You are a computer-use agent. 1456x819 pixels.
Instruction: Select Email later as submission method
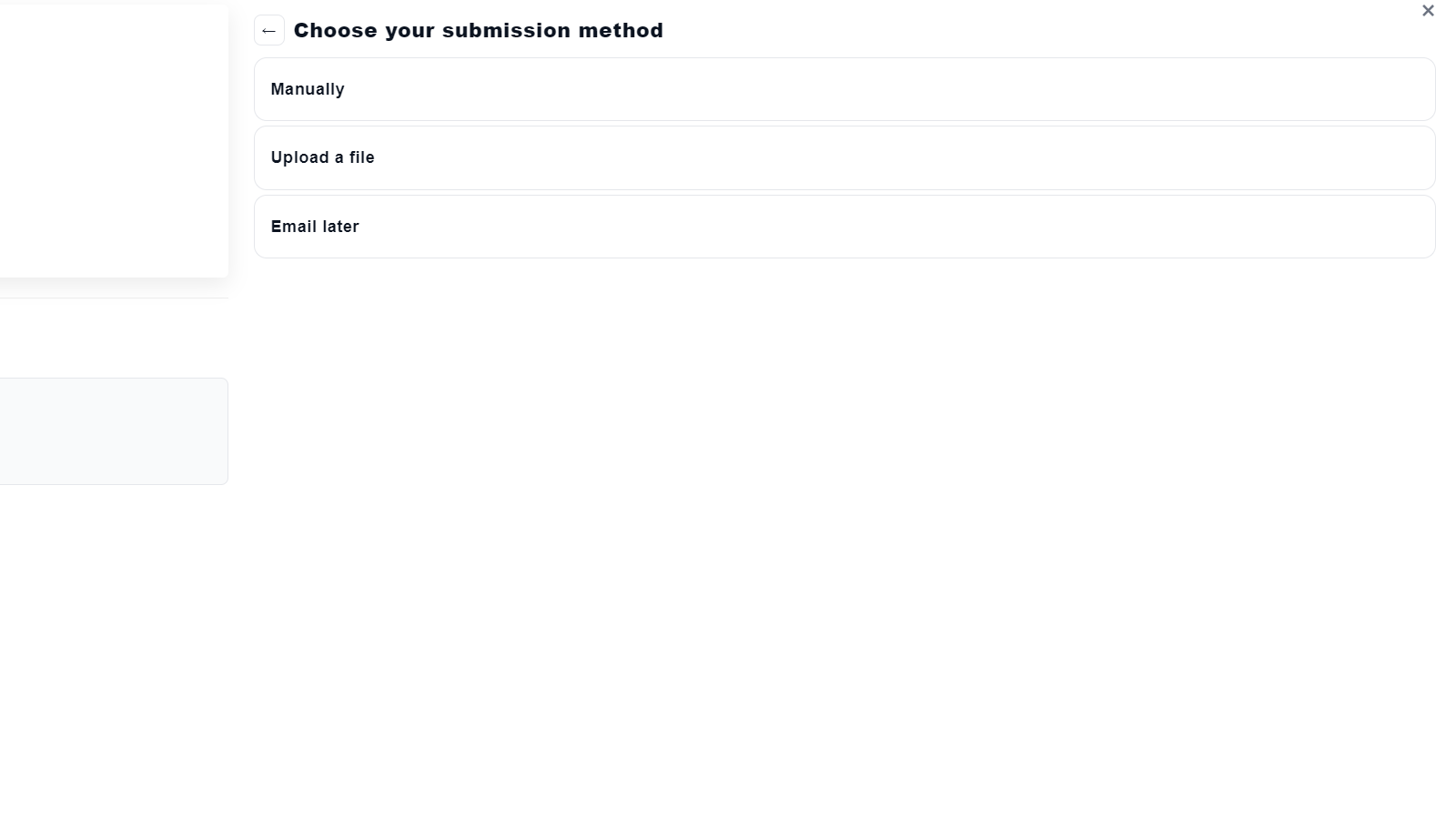pyautogui.click(x=844, y=227)
